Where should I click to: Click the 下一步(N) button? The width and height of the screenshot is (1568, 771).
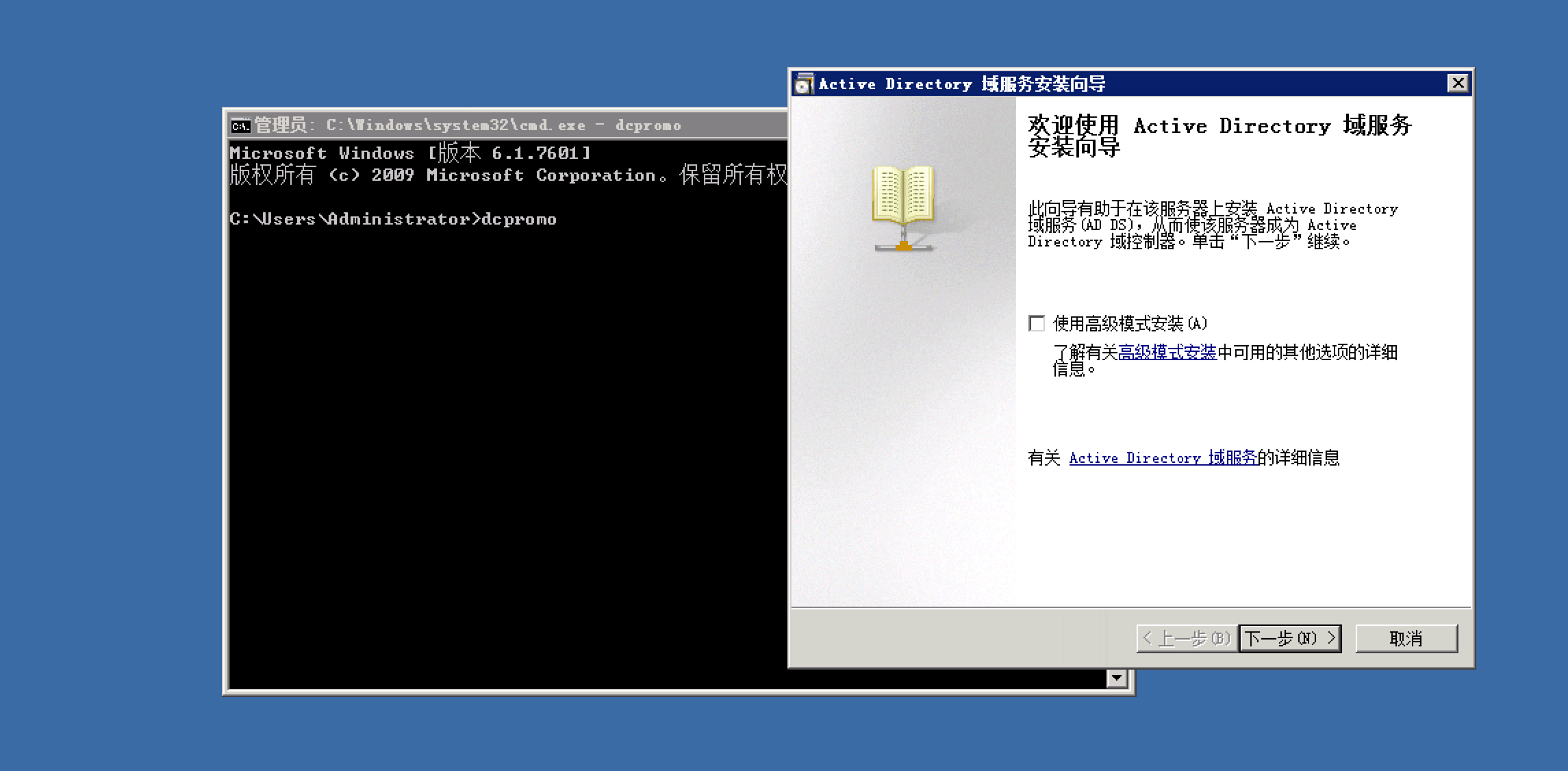[1289, 638]
